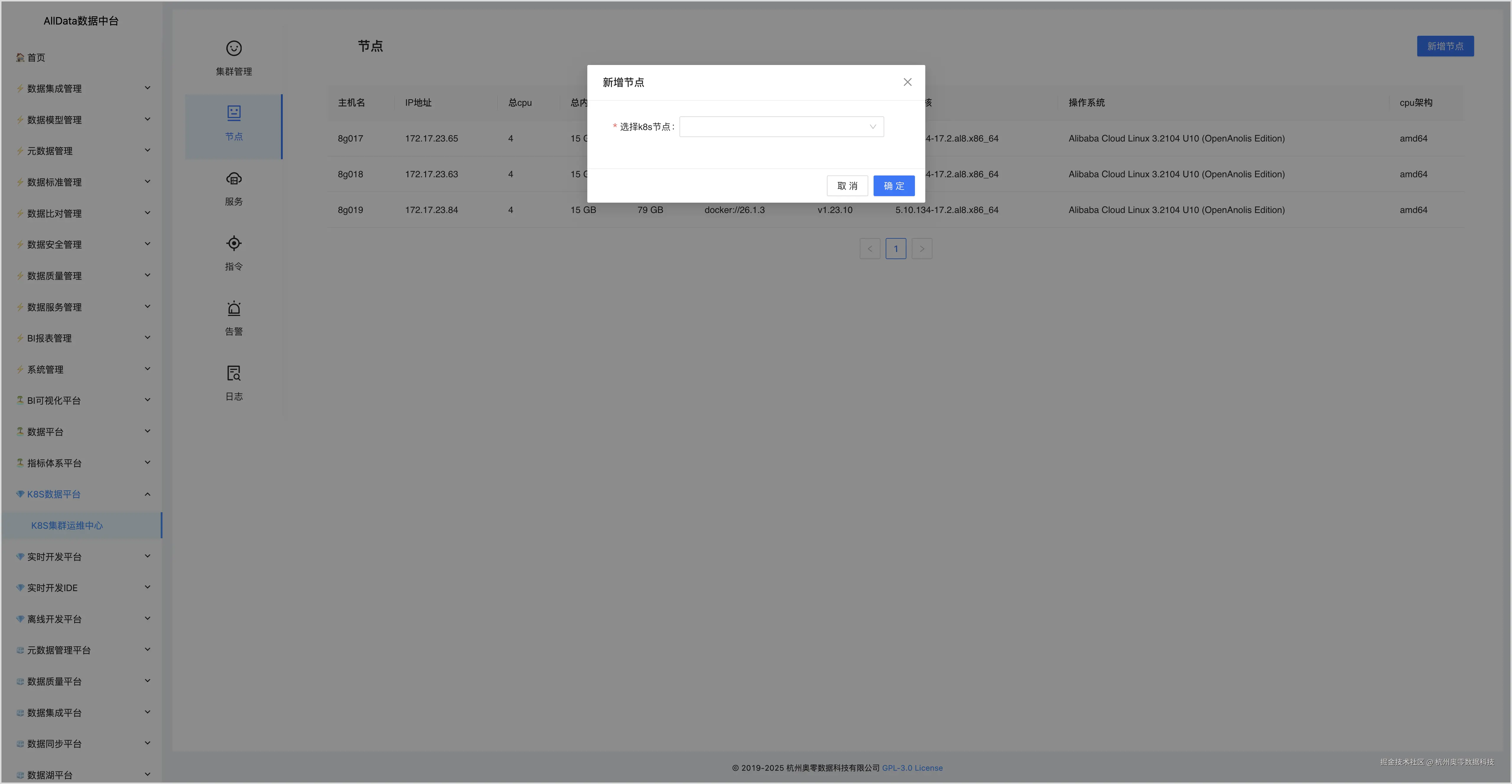Open the 指令 command target icon
Screen dimensions: 1512x784
234,243
